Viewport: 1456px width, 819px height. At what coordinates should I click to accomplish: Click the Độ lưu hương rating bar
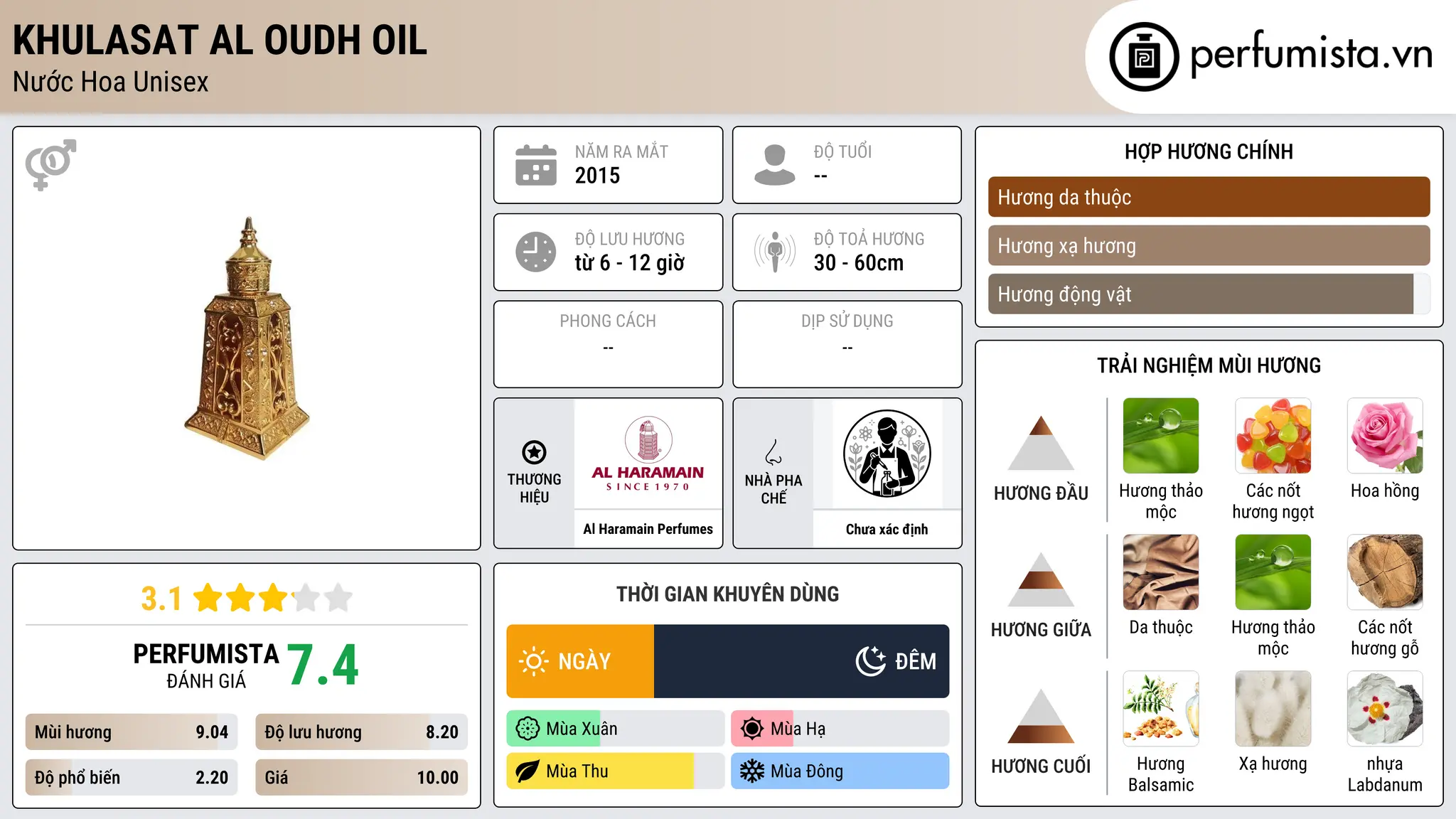(361, 732)
